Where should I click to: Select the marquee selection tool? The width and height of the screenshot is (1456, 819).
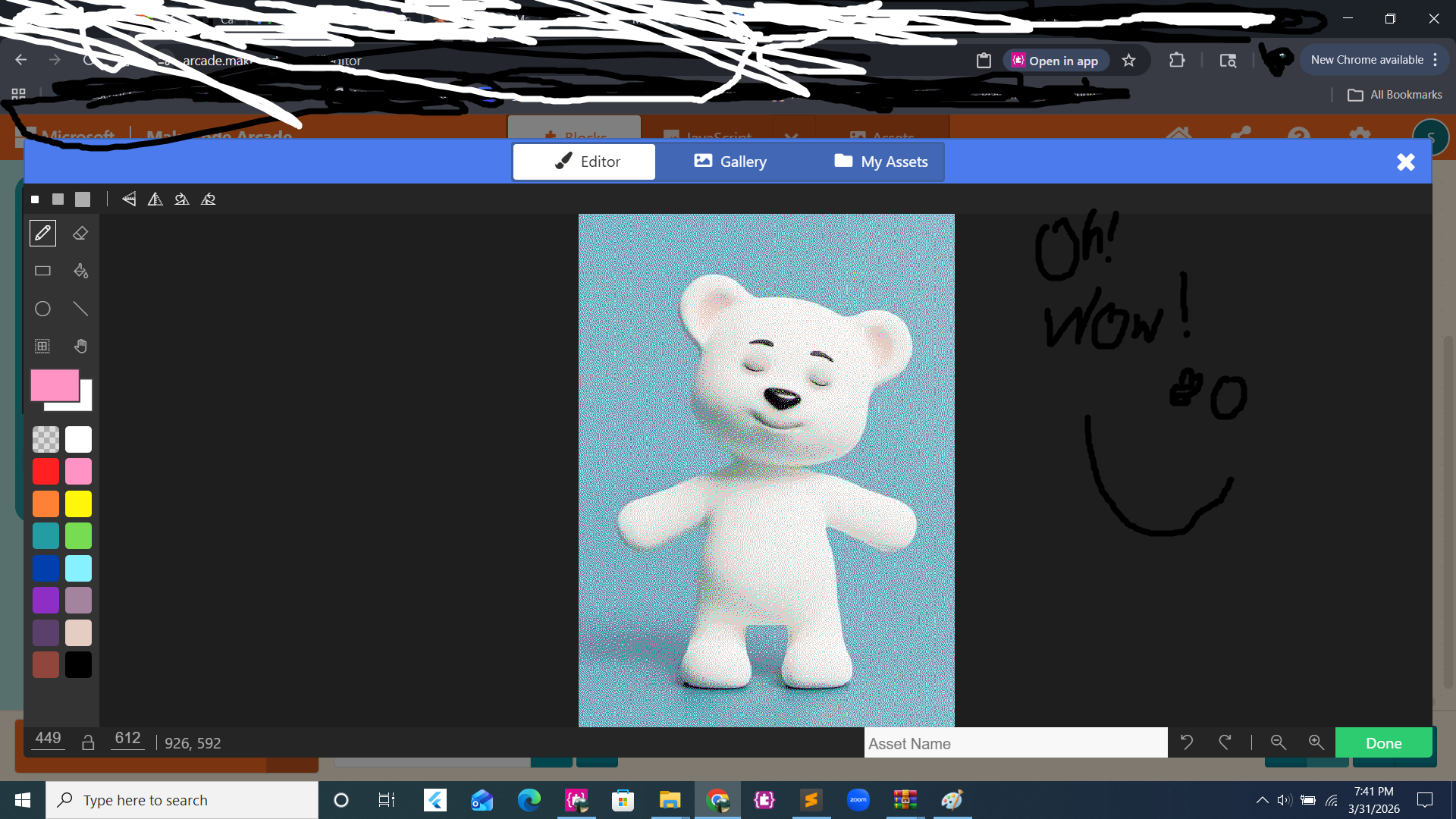pos(42,347)
